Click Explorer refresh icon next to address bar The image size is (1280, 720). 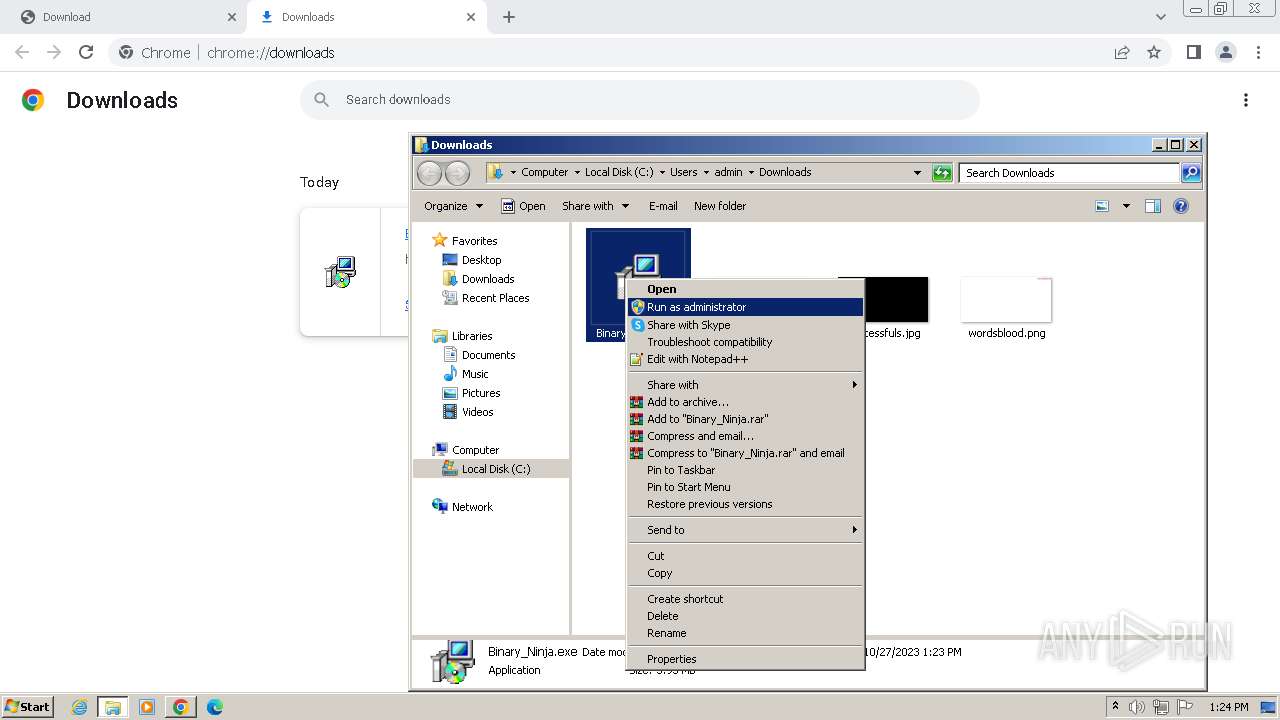pos(942,173)
